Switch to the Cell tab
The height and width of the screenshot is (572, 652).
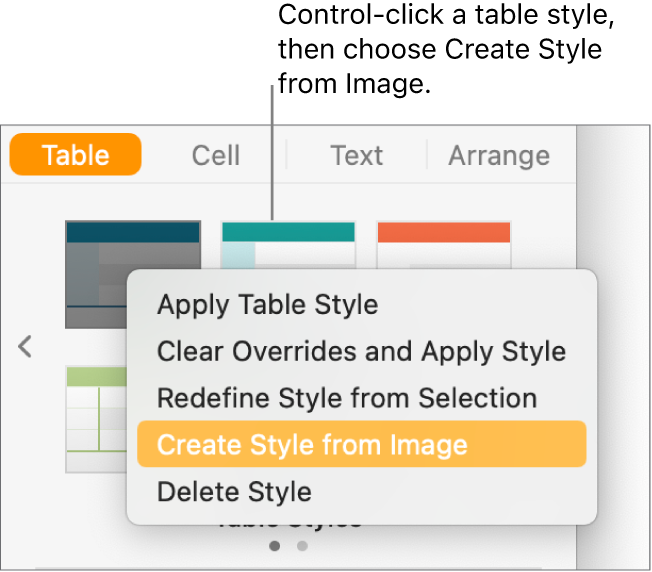216,155
